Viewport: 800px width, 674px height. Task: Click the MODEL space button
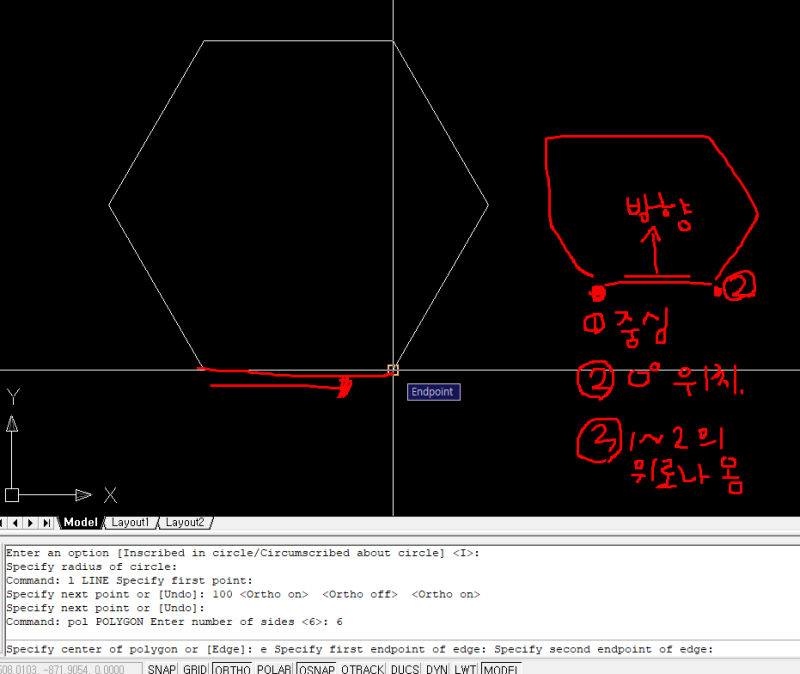501,669
